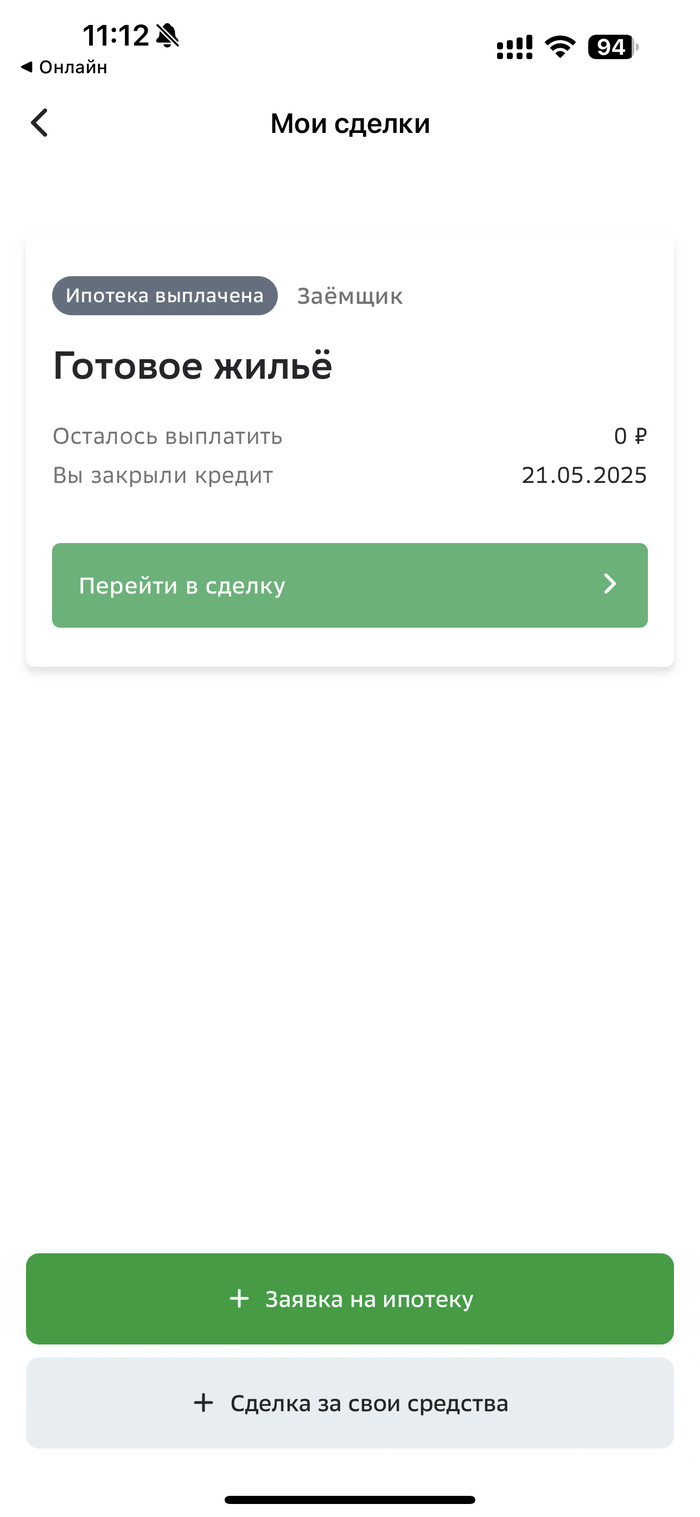Screen dimensions: 700x1517
Task: Select the Готовое жильё deal title
Action: tap(192, 367)
